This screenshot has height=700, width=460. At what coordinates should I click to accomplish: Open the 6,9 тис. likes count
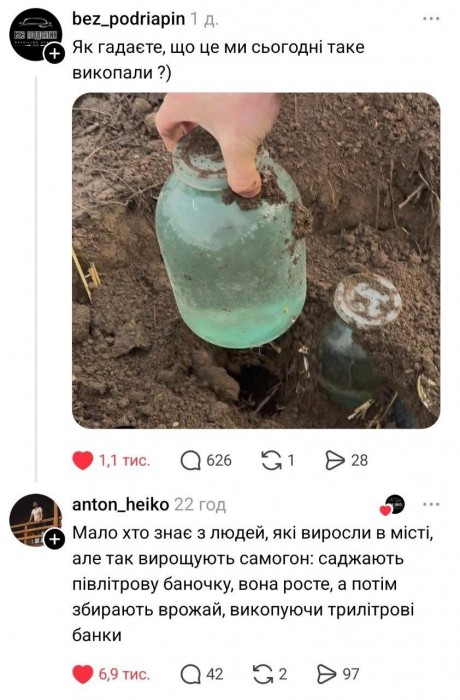click(x=124, y=674)
